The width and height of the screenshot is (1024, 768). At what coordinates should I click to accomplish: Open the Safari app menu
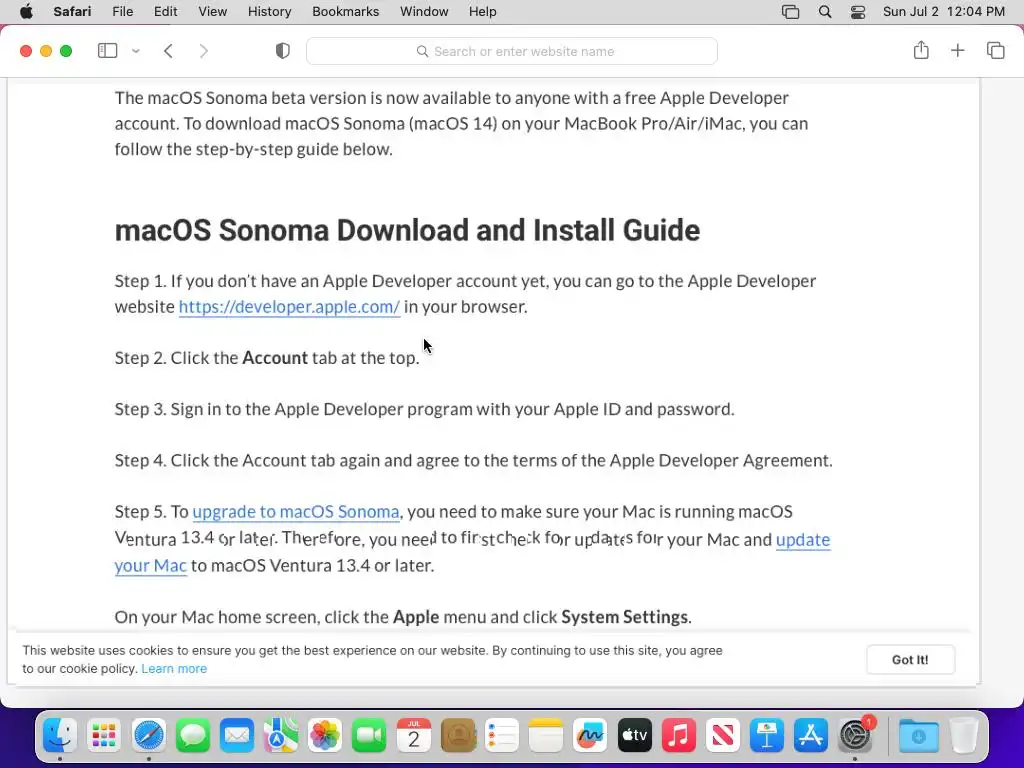(x=72, y=12)
